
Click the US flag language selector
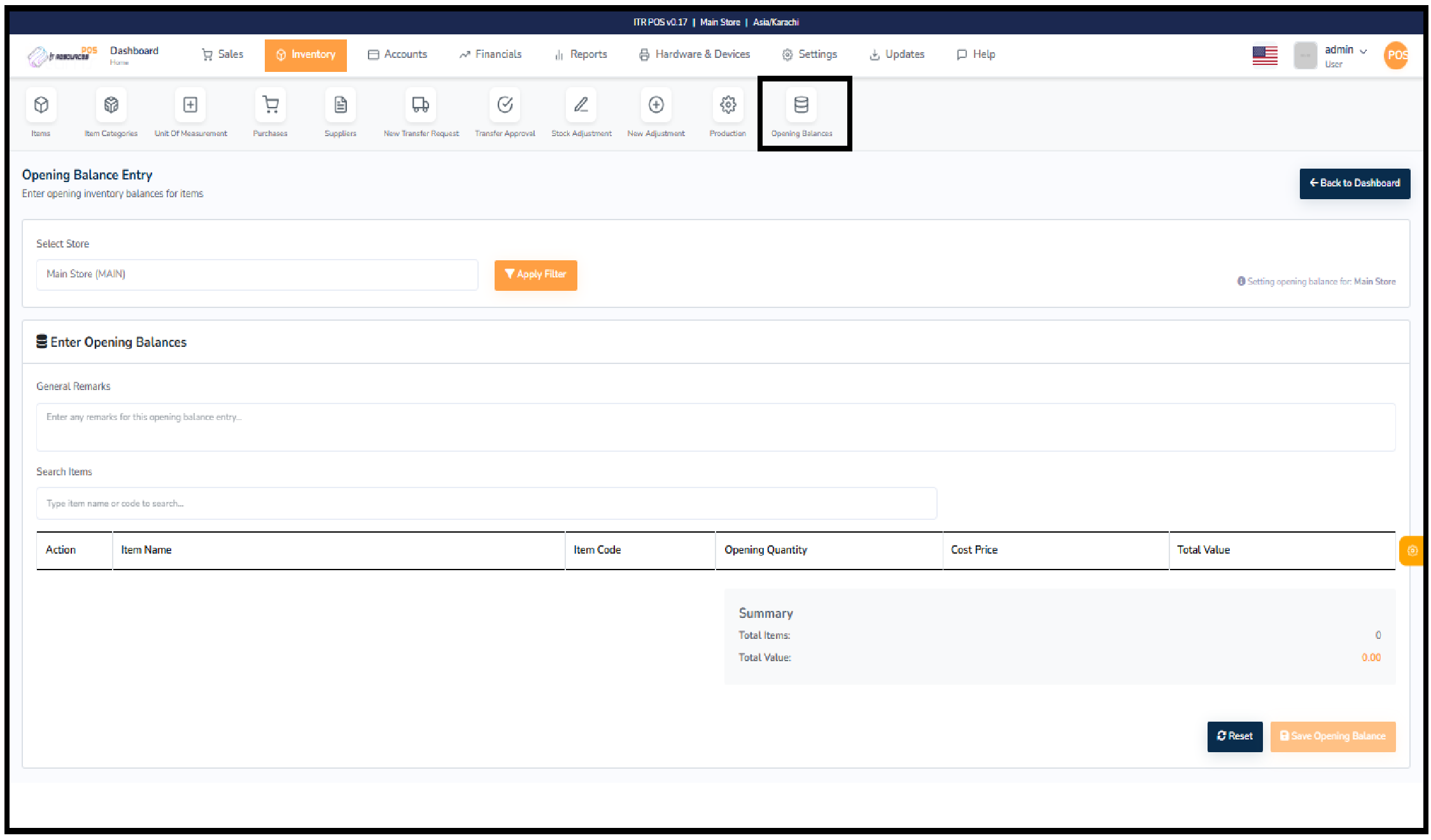1264,55
